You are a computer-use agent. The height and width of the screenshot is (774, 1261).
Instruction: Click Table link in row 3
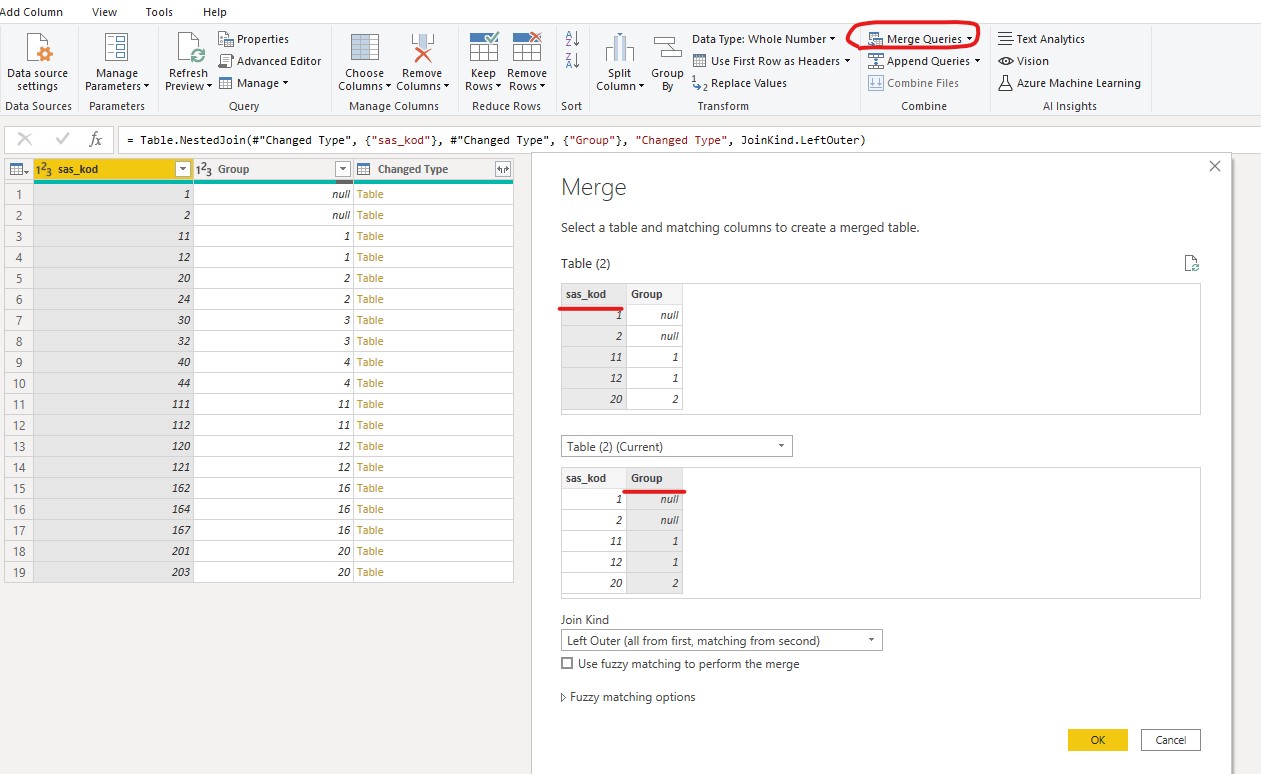[370, 236]
